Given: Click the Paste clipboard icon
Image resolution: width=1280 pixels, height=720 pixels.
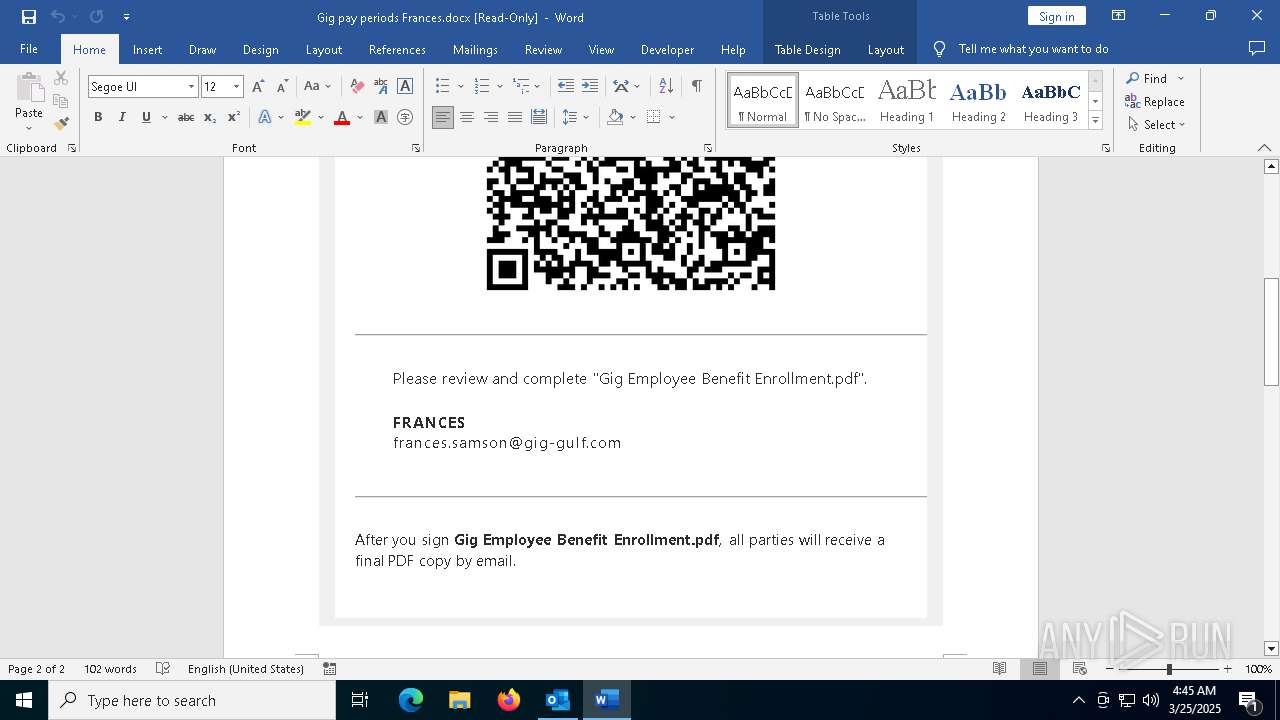Looking at the screenshot, I should point(29,88).
